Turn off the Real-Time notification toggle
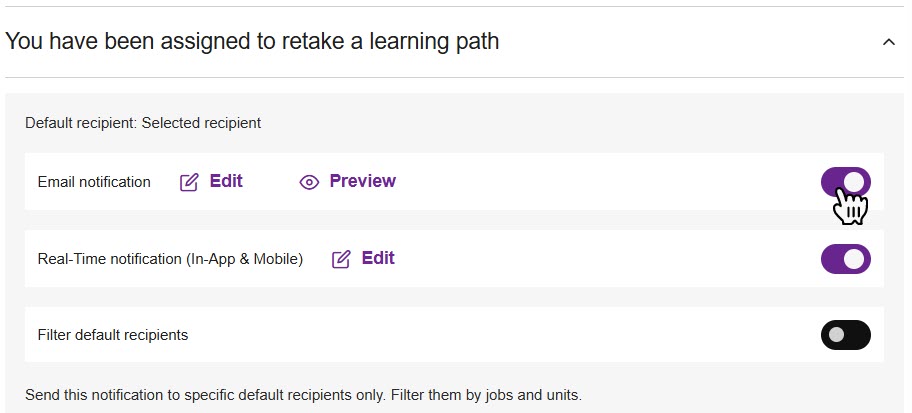This screenshot has height=413, width=912. [x=845, y=259]
